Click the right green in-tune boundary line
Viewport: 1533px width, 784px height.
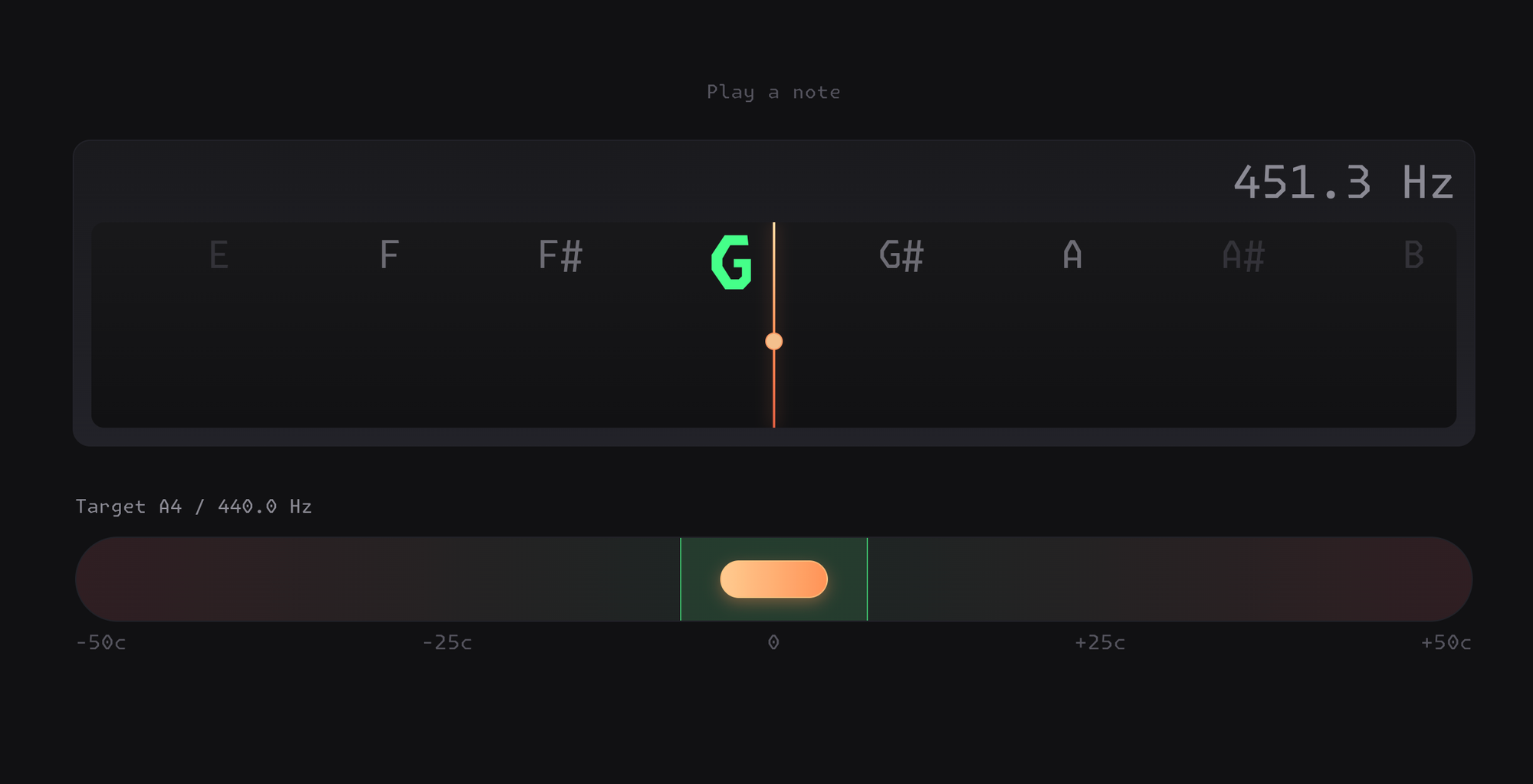(x=867, y=579)
